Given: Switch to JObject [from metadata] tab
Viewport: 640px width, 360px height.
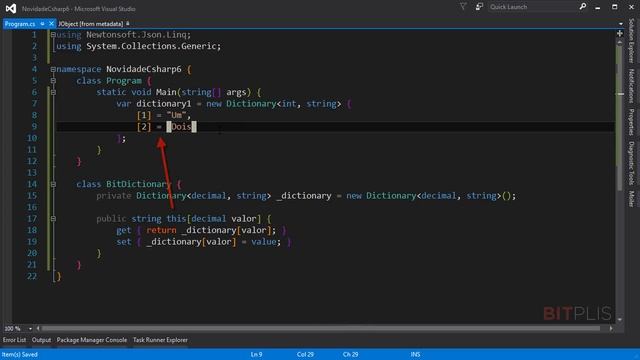Looking at the screenshot, I should point(90,24).
